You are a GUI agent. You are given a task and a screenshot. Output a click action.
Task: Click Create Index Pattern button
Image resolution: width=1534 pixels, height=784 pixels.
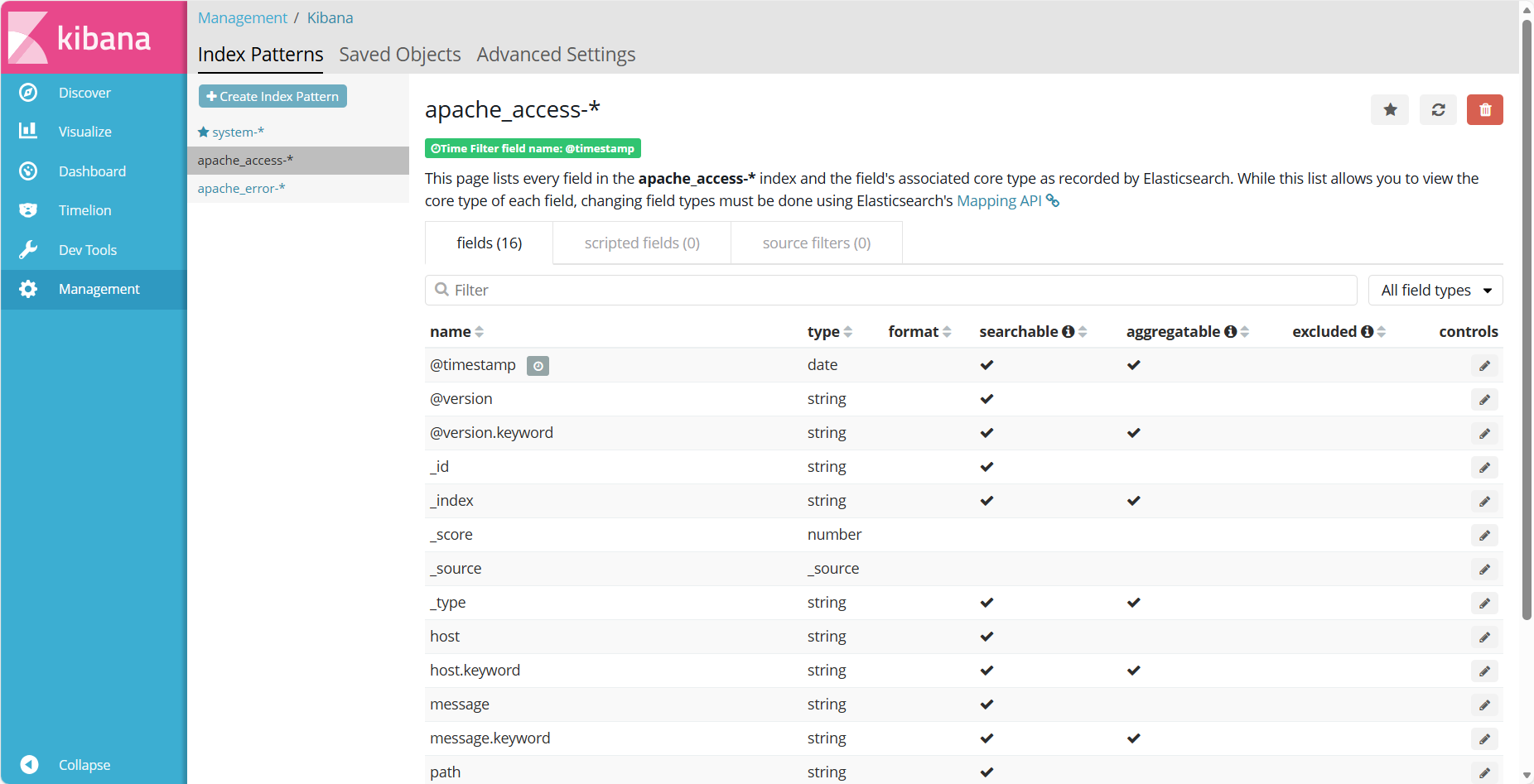coord(273,97)
